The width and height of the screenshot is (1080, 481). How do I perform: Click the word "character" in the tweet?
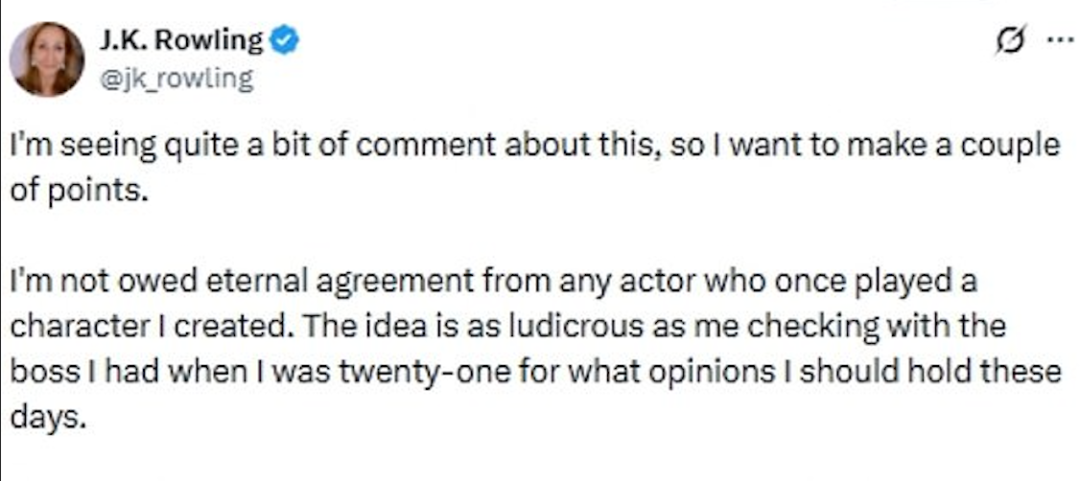[x=79, y=328]
